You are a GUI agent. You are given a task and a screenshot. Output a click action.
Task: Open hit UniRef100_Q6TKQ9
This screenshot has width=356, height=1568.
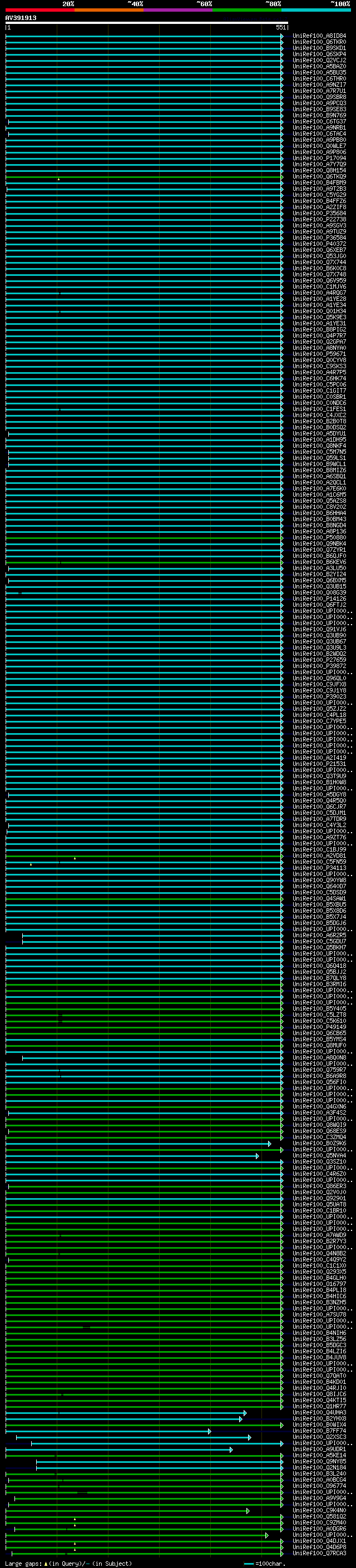[x=319, y=176]
